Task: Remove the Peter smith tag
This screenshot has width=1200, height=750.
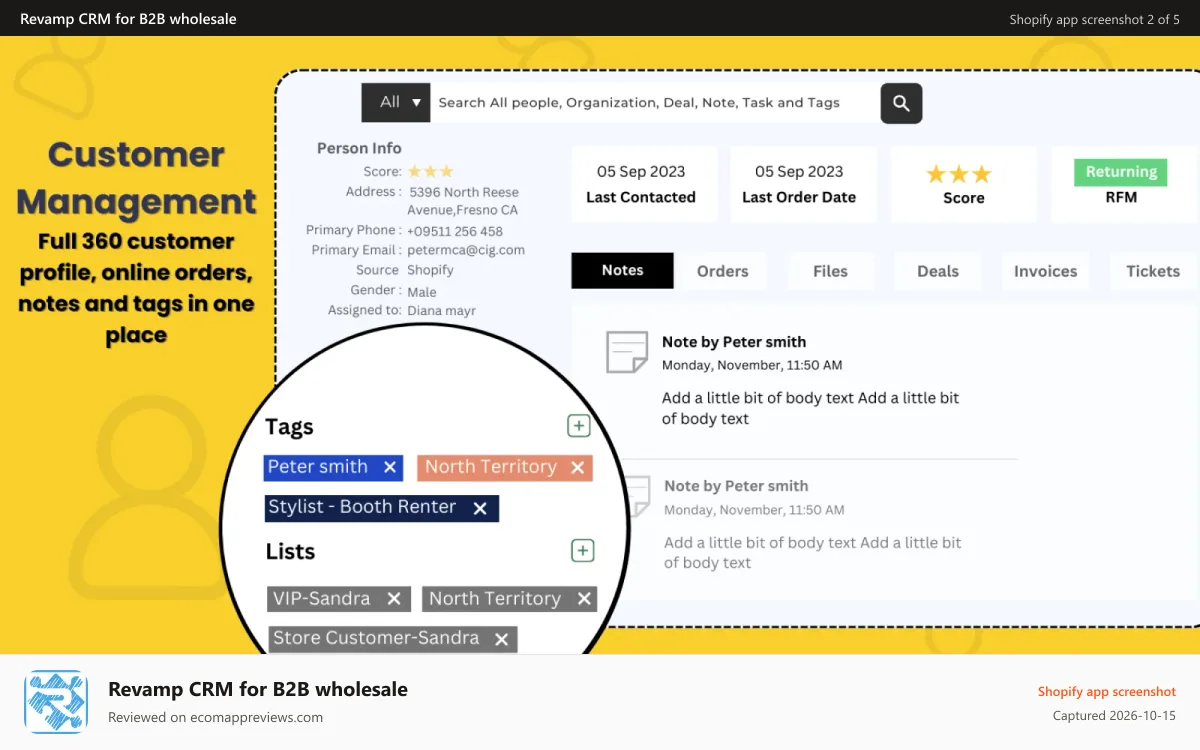Action: (390, 467)
